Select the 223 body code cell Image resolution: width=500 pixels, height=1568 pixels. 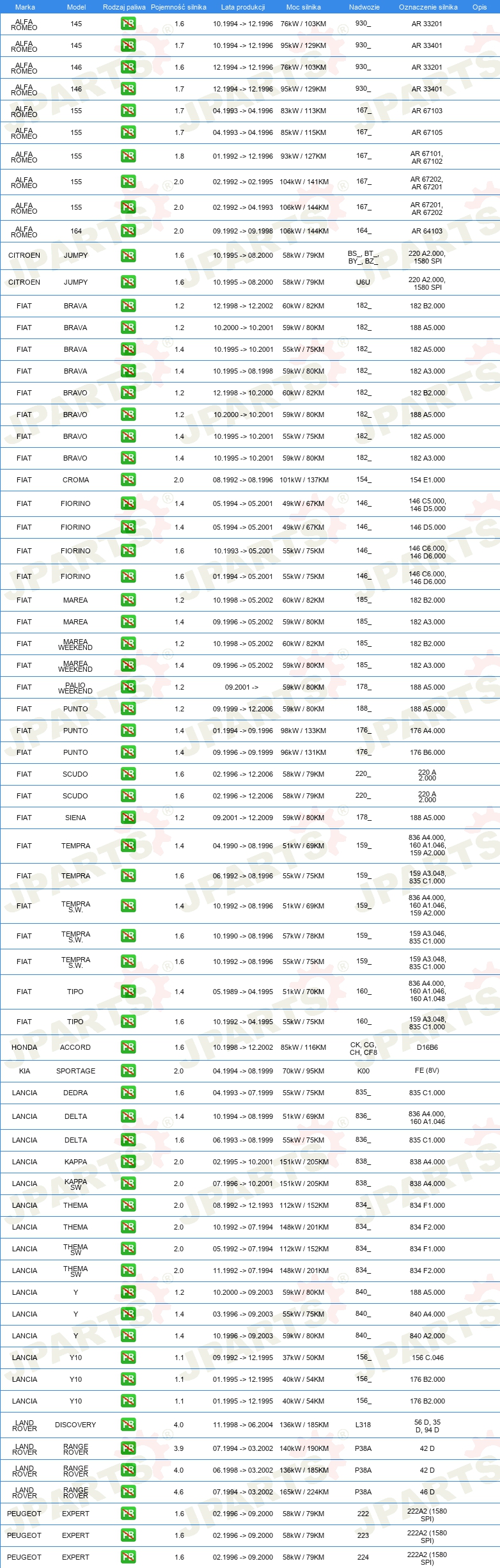click(363, 1535)
